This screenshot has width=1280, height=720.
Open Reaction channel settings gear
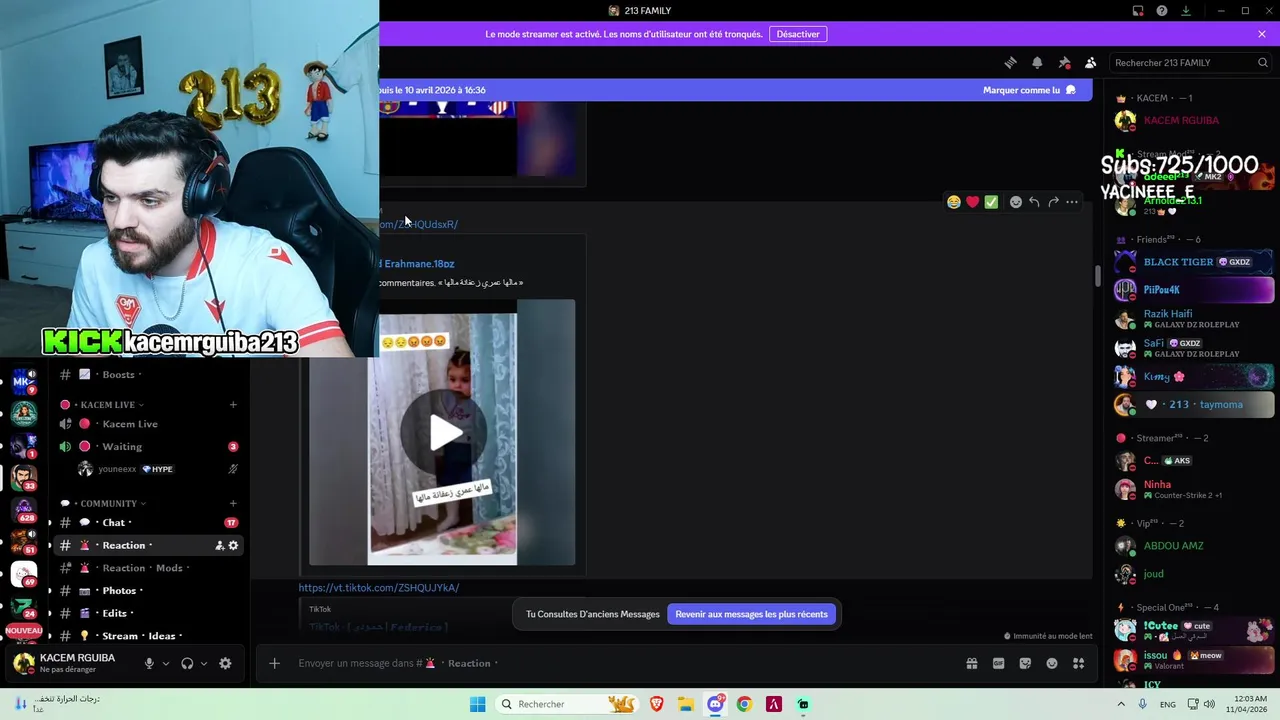coord(233,545)
